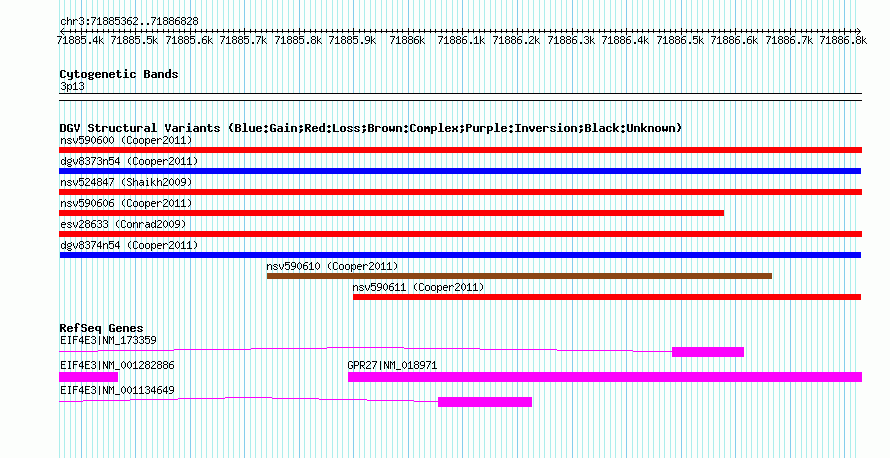Select the brown nsv590610 complex variant bar
890x458 pixels.
tap(519, 276)
